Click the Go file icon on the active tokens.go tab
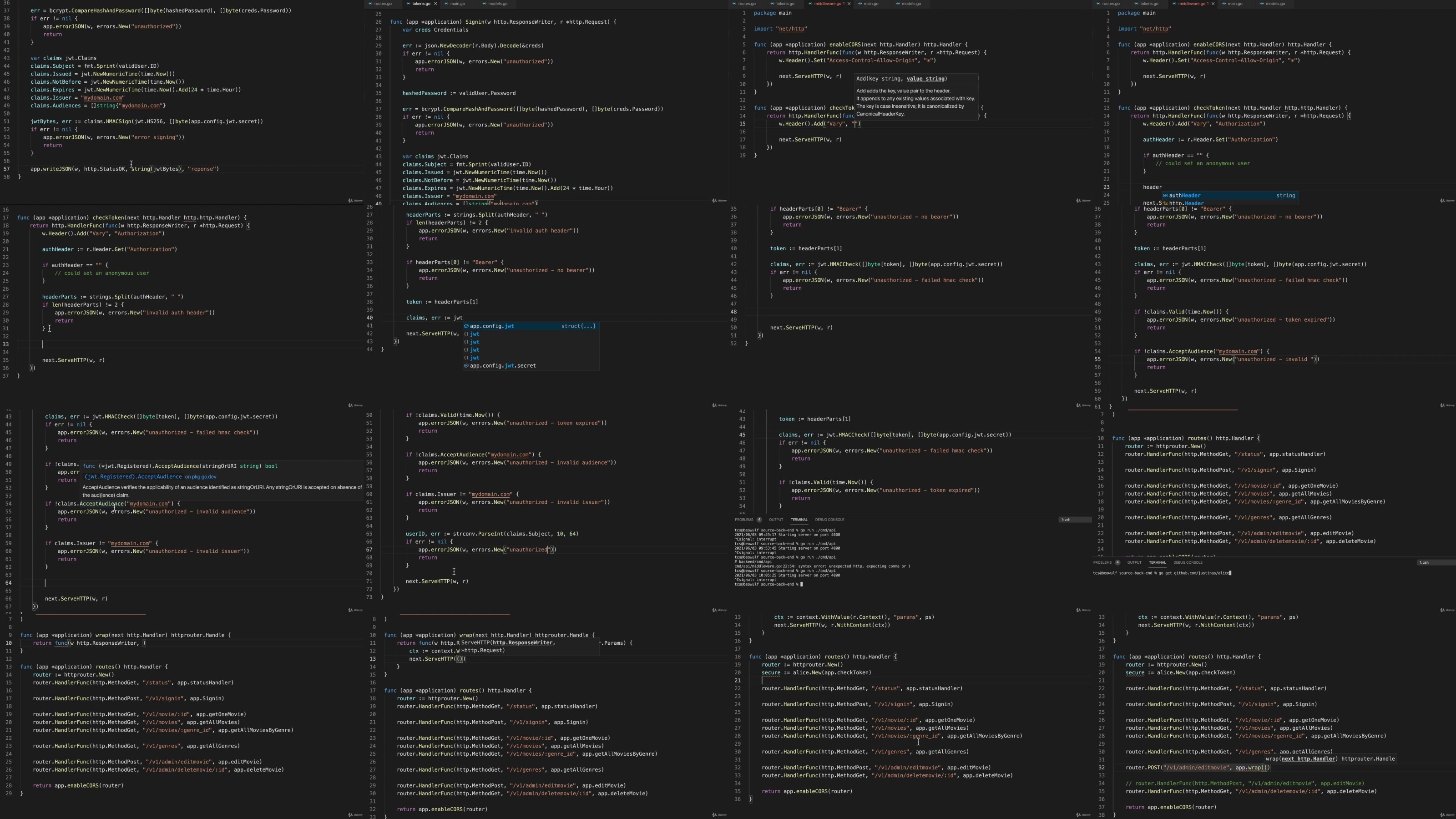Image resolution: width=1456 pixels, height=819 pixels. pos(408,4)
